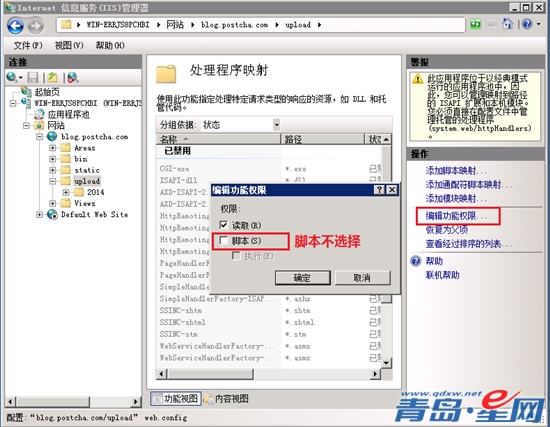Click the 执行(E) checkbox
The width and height of the screenshot is (550, 427).
pyautogui.click(x=236, y=256)
